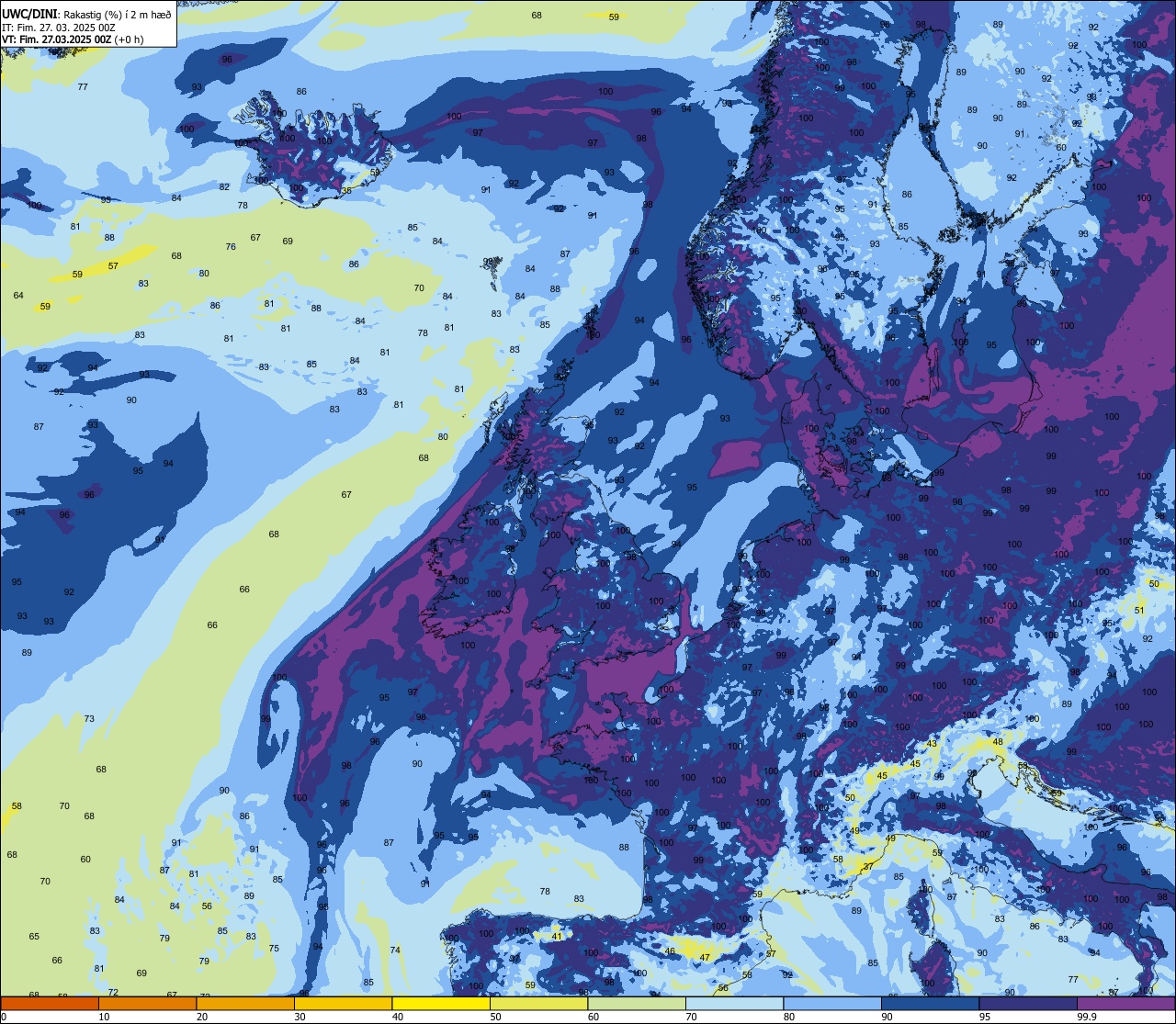Image resolution: width=1176 pixels, height=1024 pixels.
Task: Click the 95–99.9 dark blue legend swatch
Action: (1028, 1003)
